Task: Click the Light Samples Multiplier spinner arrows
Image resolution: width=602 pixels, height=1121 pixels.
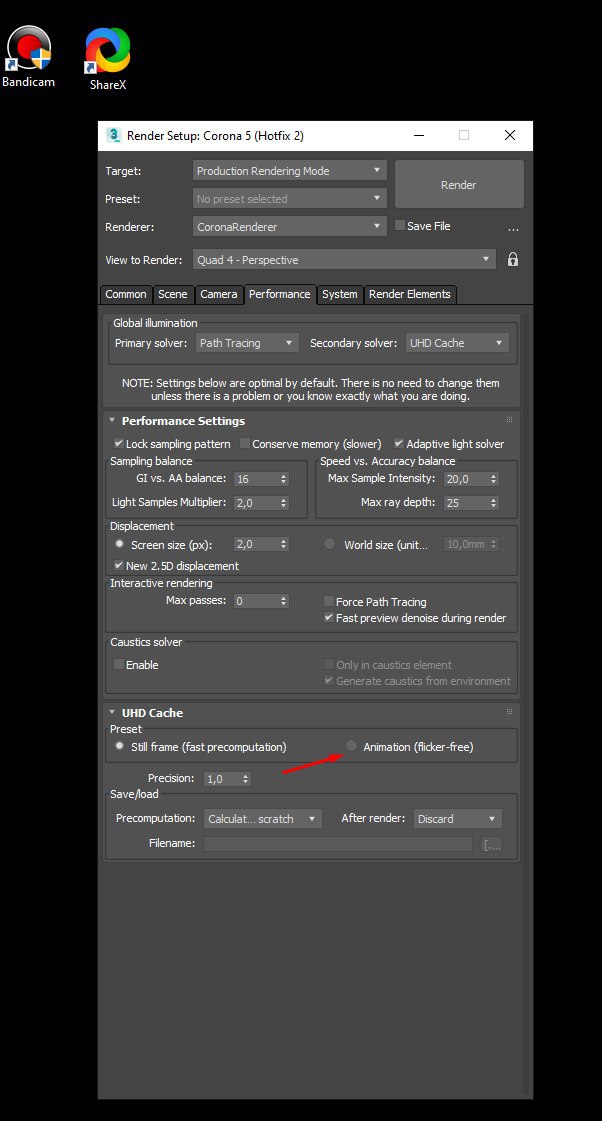Action: [x=284, y=503]
